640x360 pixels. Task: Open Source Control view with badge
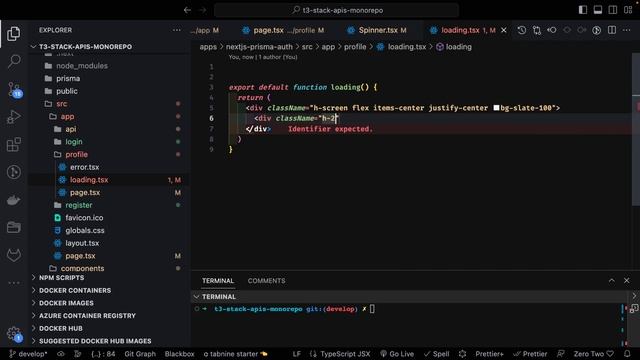point(14,89)
